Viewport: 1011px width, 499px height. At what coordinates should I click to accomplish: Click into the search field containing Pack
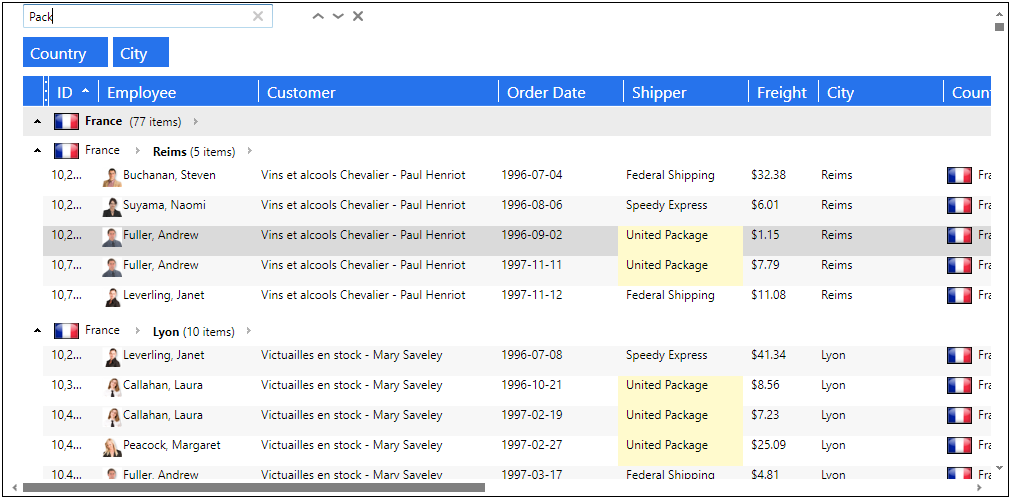(x=140, y=16)
